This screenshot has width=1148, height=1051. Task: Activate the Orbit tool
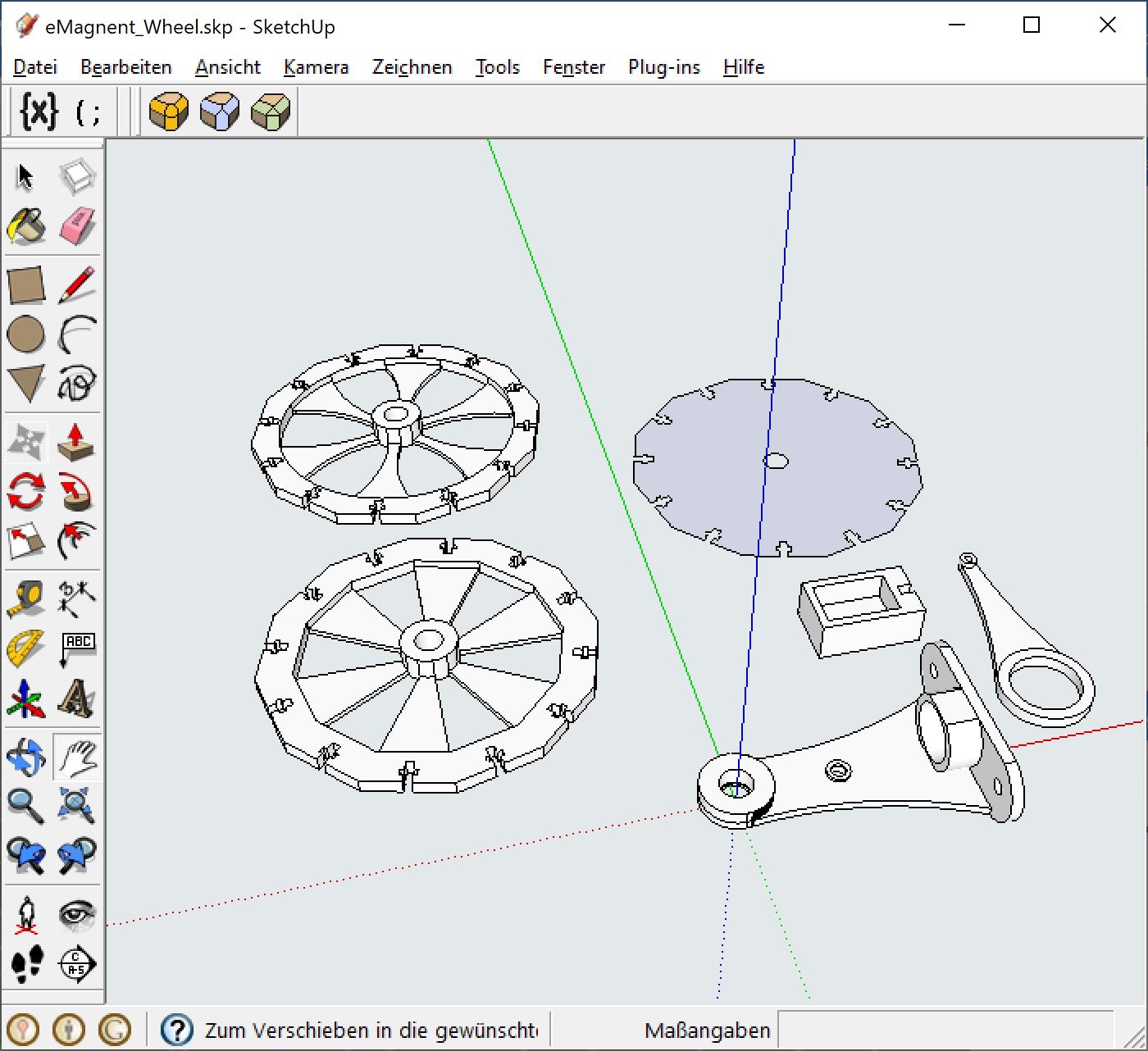[25, 757]
